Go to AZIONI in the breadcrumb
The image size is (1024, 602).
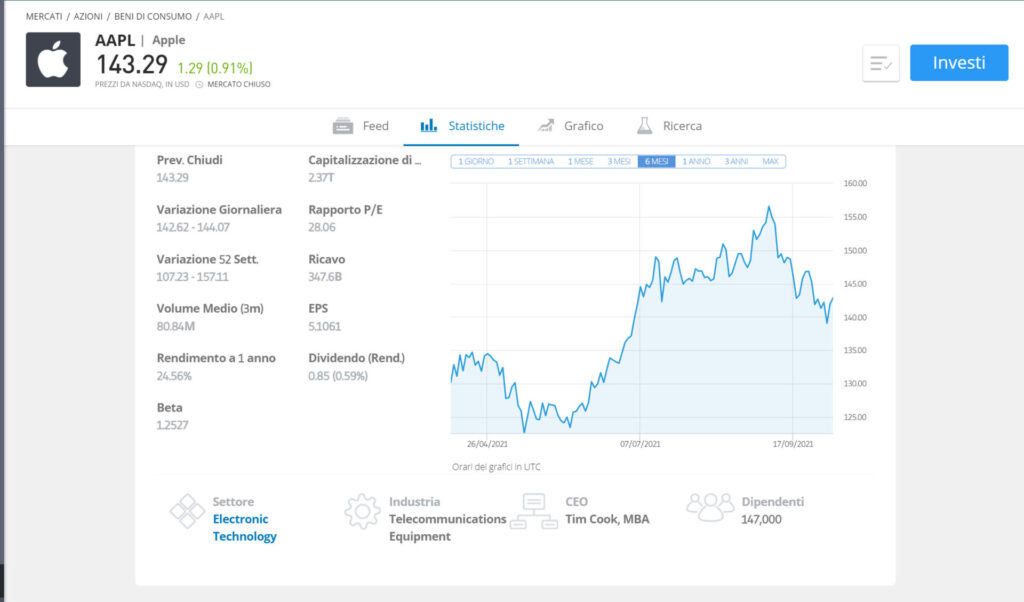coord(88,16)
